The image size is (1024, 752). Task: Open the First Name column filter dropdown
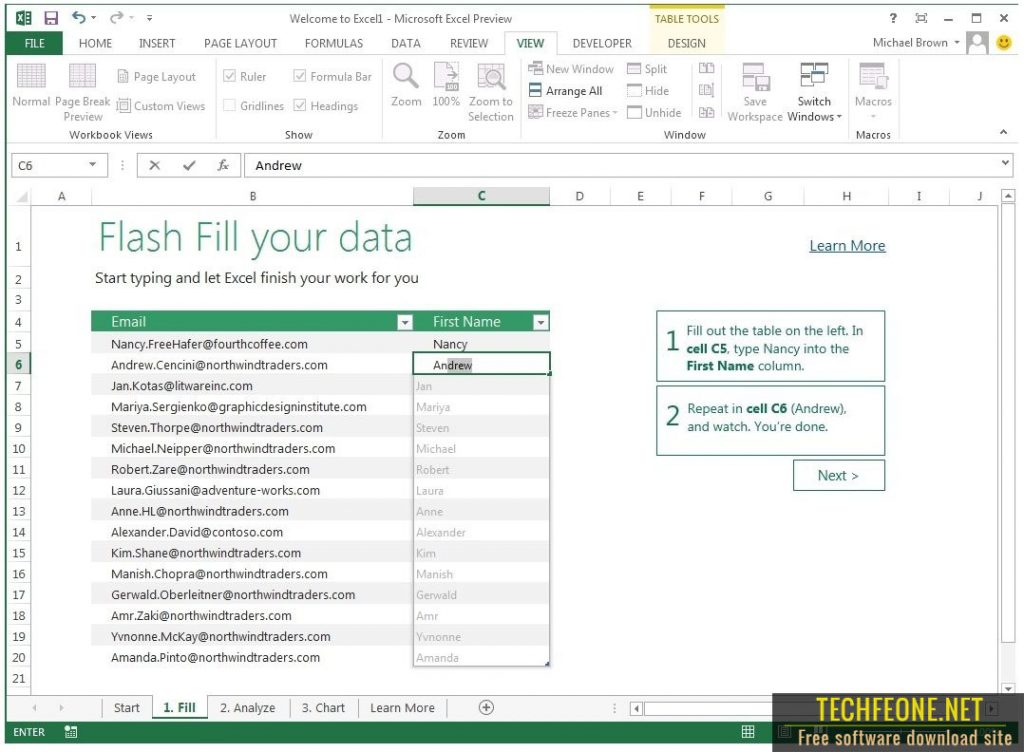pyautogui.click(x=541, y=322)
